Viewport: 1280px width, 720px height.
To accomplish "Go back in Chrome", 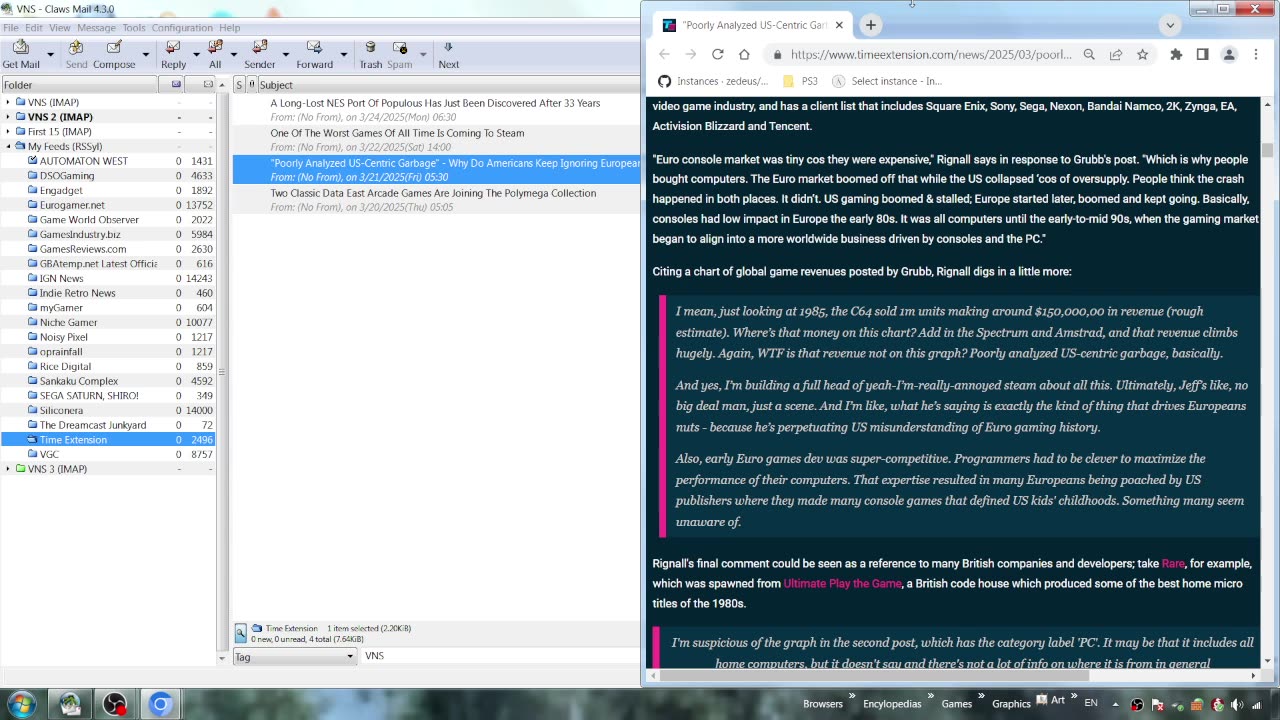I will (664, 55).
